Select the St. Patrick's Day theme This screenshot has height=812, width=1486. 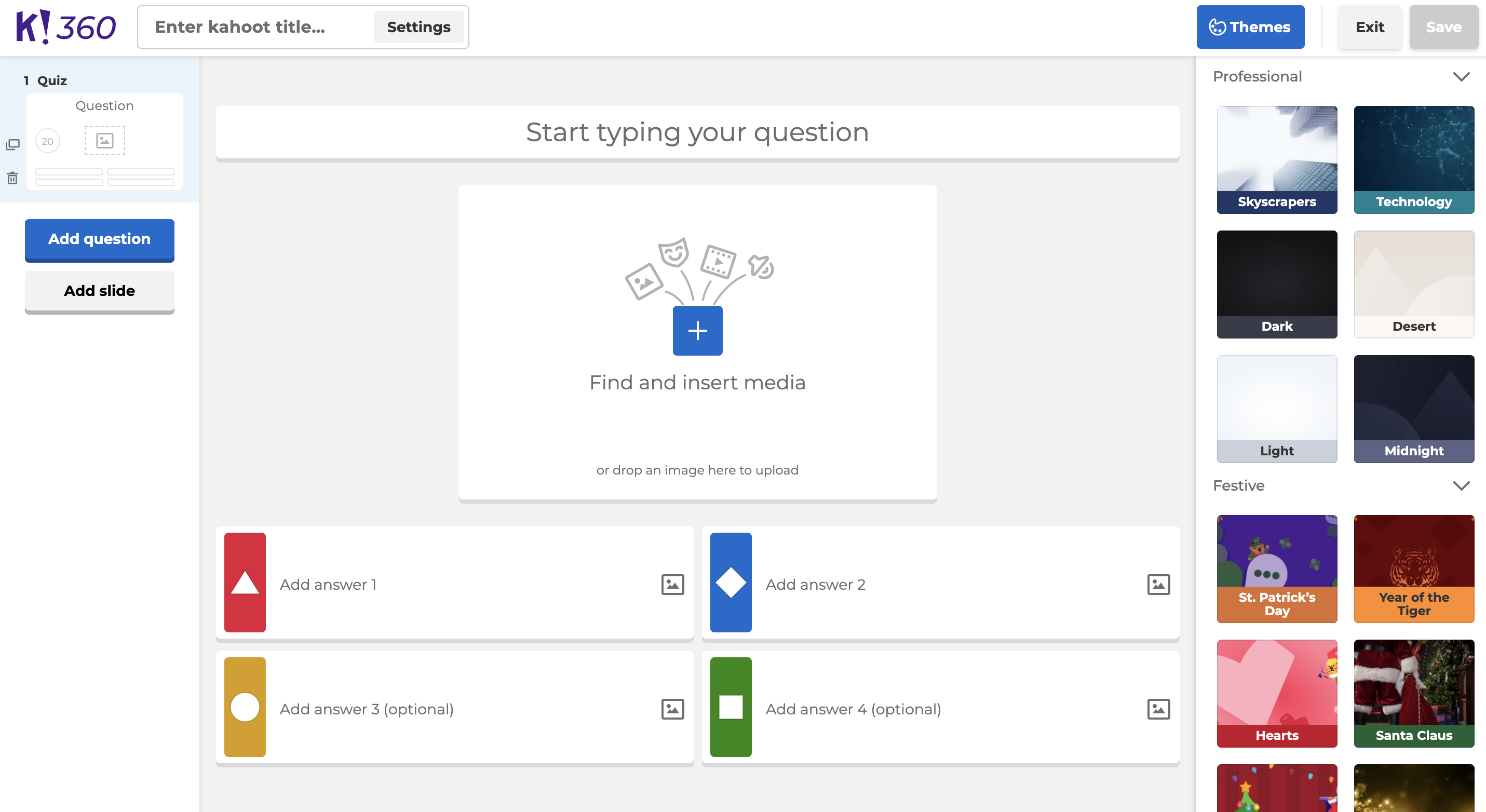1277,569
